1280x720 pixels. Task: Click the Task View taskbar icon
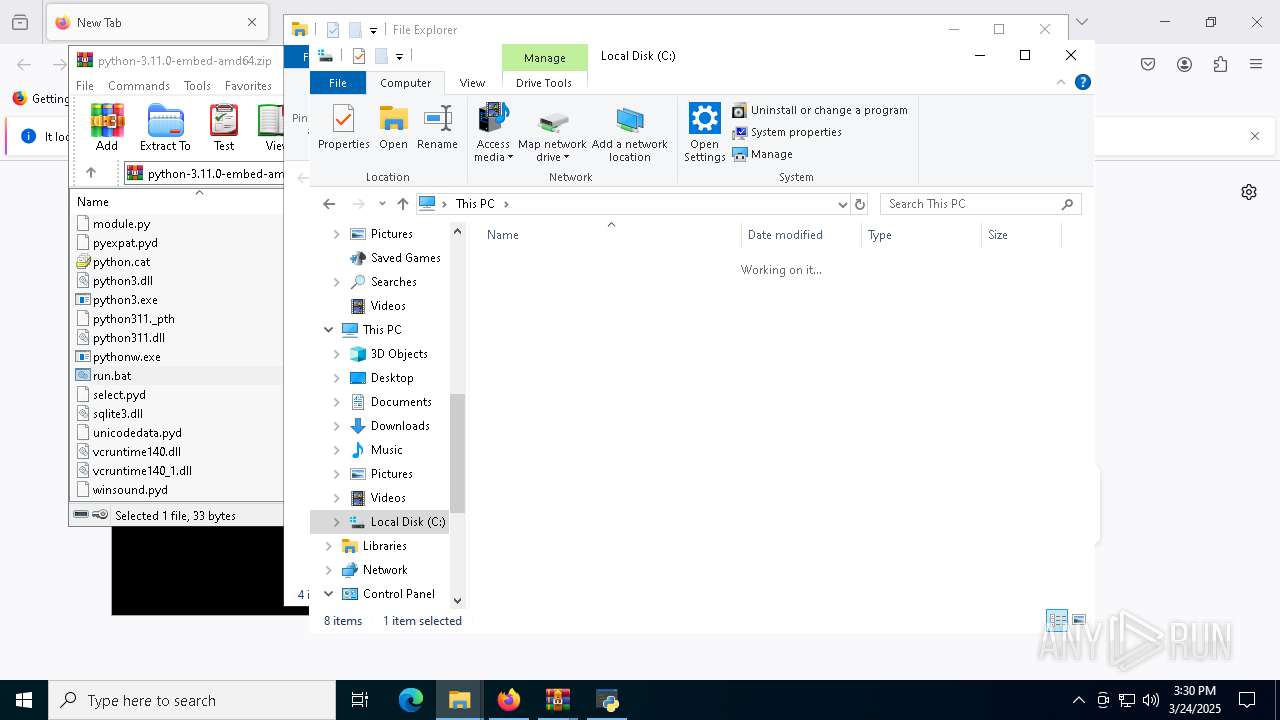point(360,700)
